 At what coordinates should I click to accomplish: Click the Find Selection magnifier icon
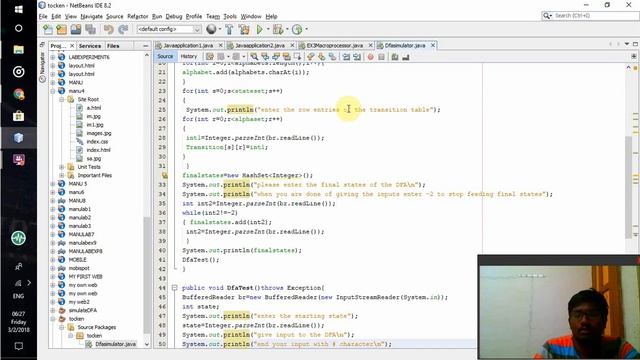click(x=254, y=57)
